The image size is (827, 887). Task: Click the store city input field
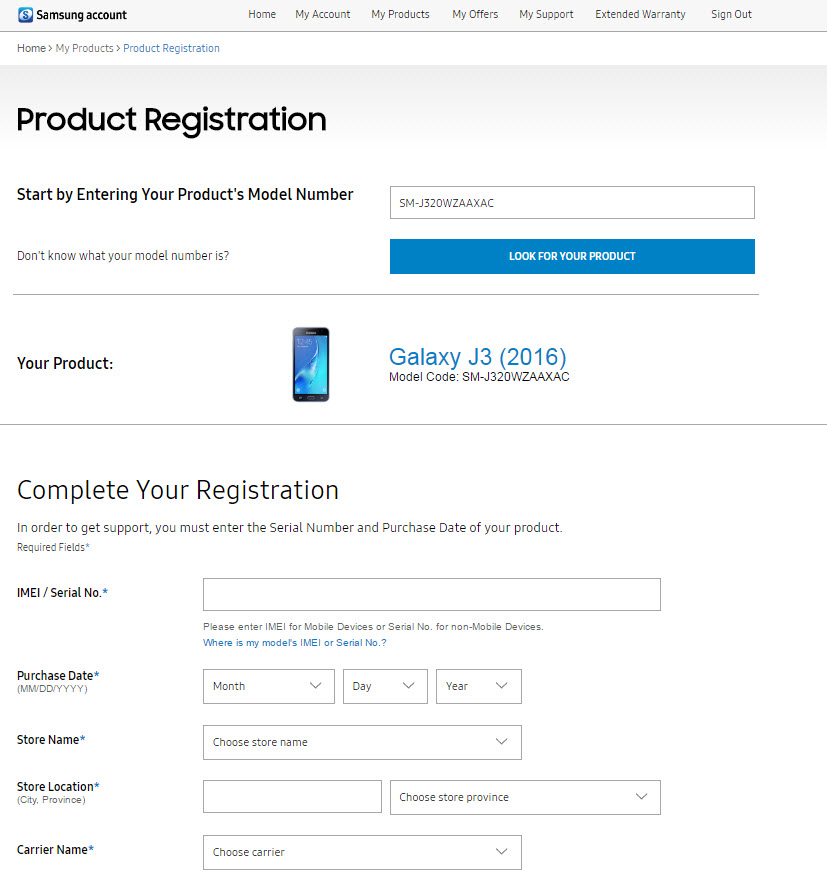(x=292, y=796)
